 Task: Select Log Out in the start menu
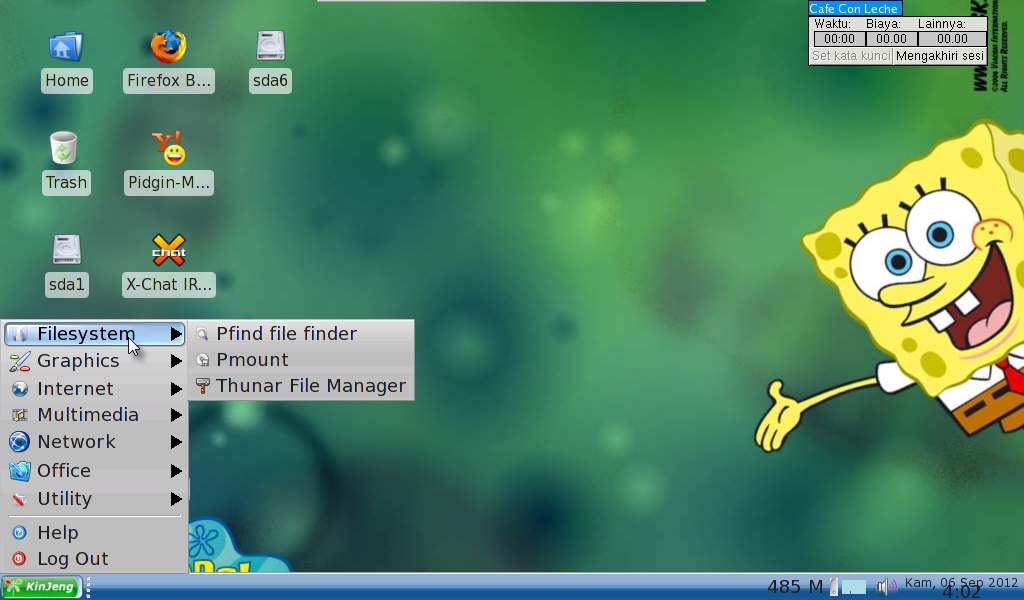tap(95, 559)
